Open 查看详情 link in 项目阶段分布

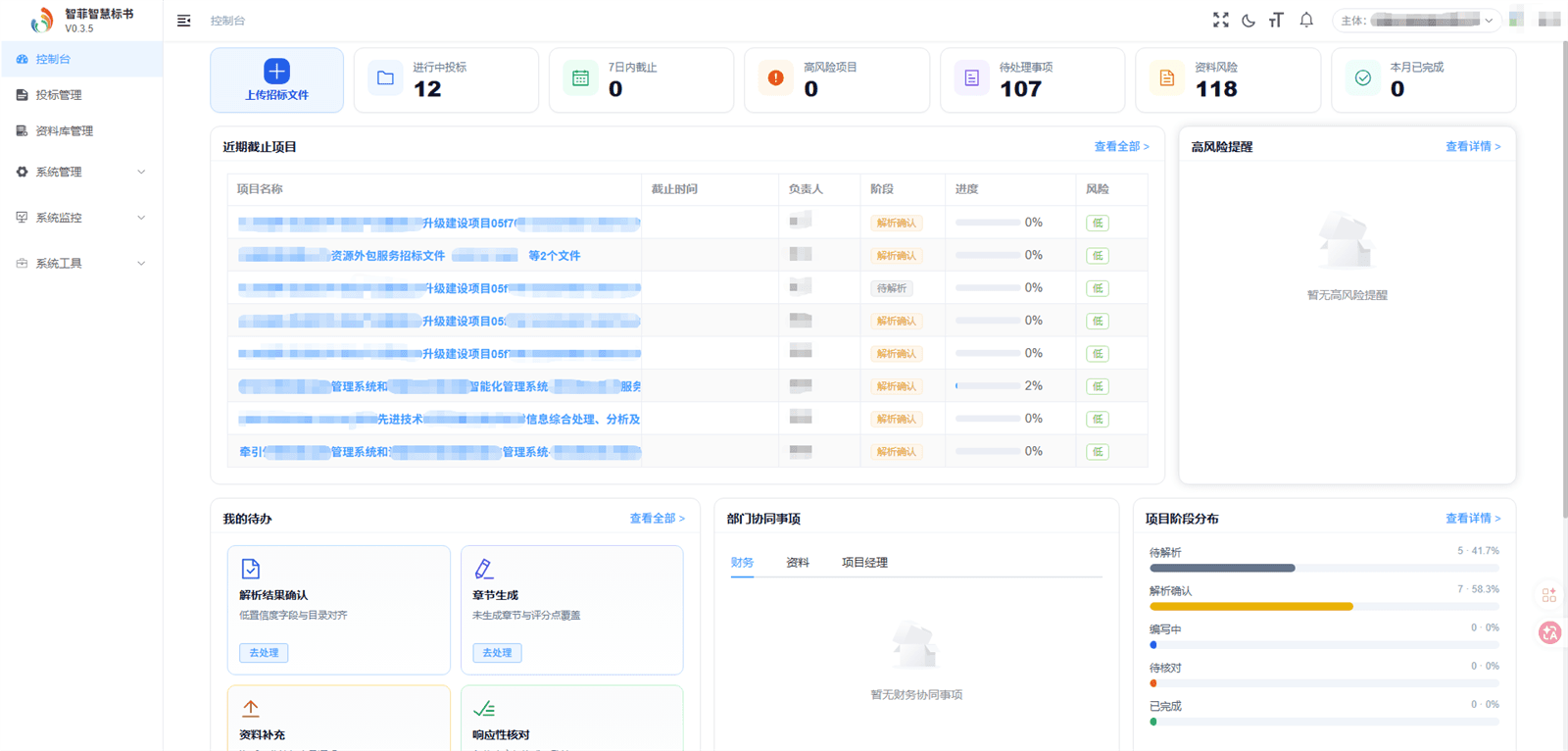tap(1473, 518)
